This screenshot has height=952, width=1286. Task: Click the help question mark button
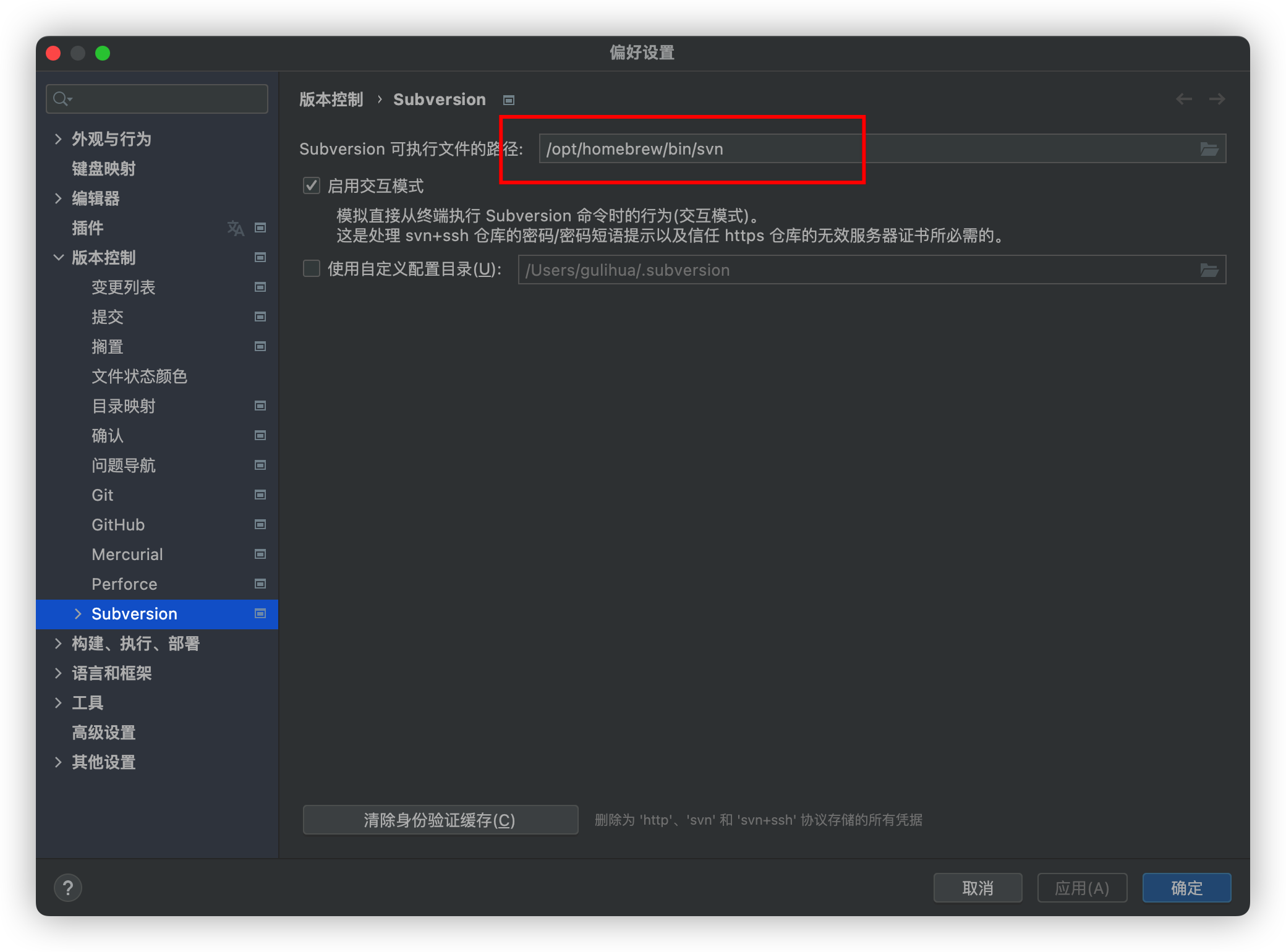(68, 888)
